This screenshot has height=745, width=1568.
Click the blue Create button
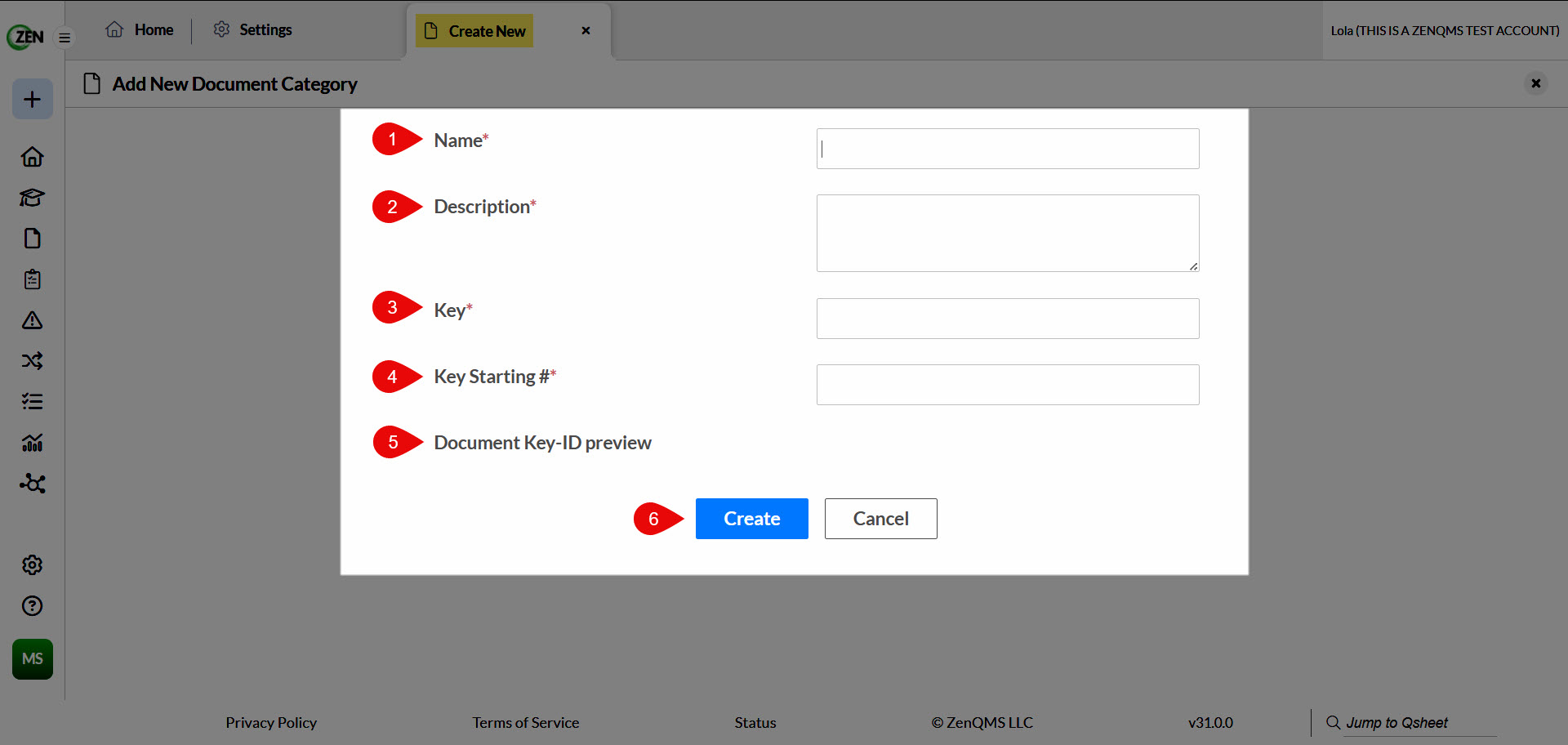click(752, 519)
